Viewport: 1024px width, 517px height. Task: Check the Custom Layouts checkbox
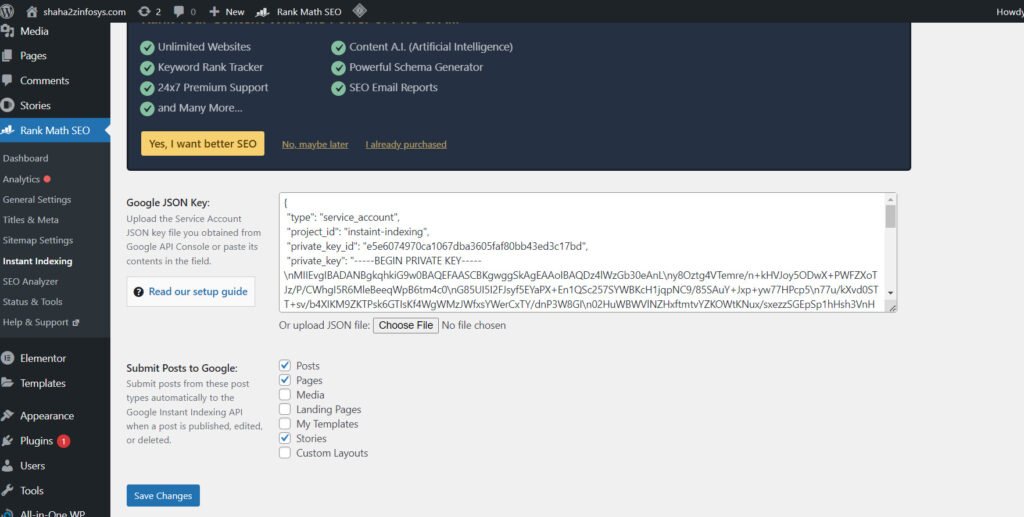285,452
